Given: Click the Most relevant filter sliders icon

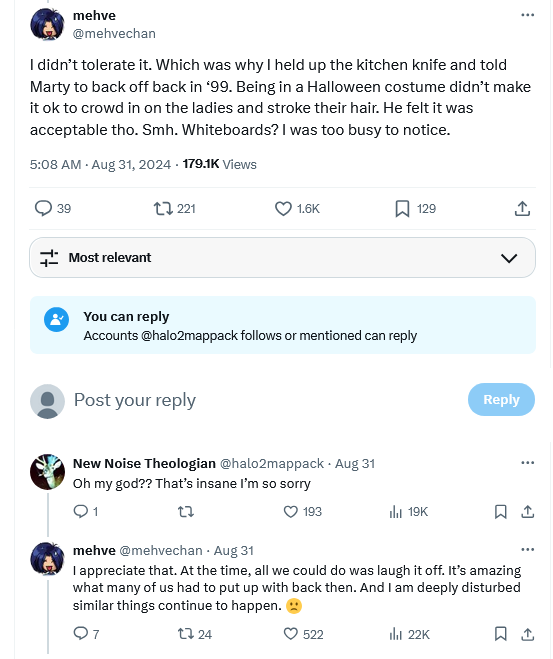Looking at the screenshot, I should coord(49,258).
